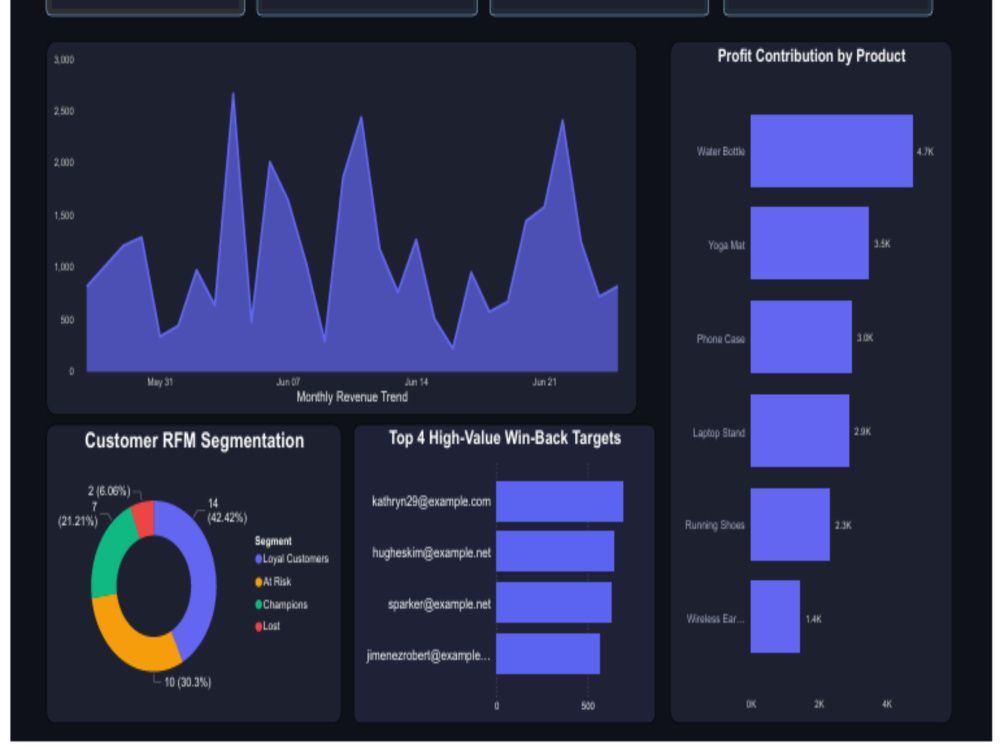Click the '4K' profit axis label
This screenshot has width=1000, height=750.
[886, 704]
